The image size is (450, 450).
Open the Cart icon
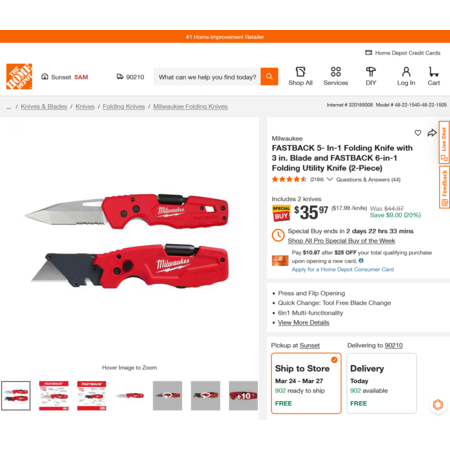click(434, 76)
